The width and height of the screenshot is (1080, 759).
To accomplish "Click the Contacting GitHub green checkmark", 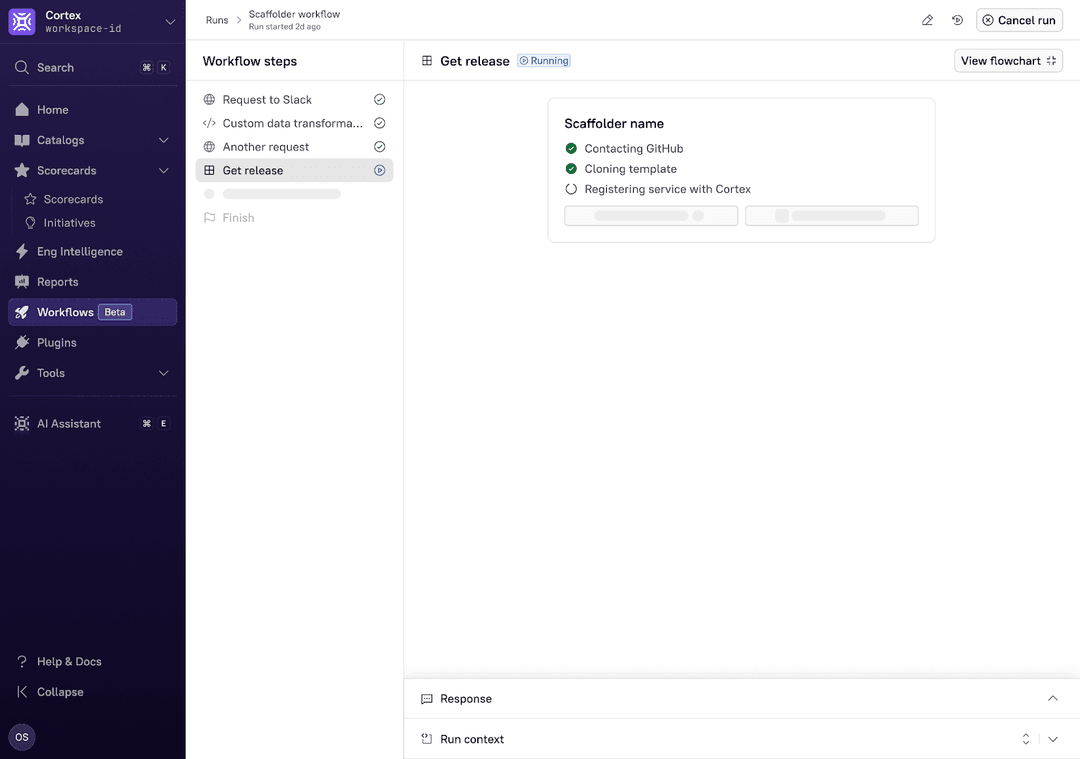I will (x=572, y=147).
